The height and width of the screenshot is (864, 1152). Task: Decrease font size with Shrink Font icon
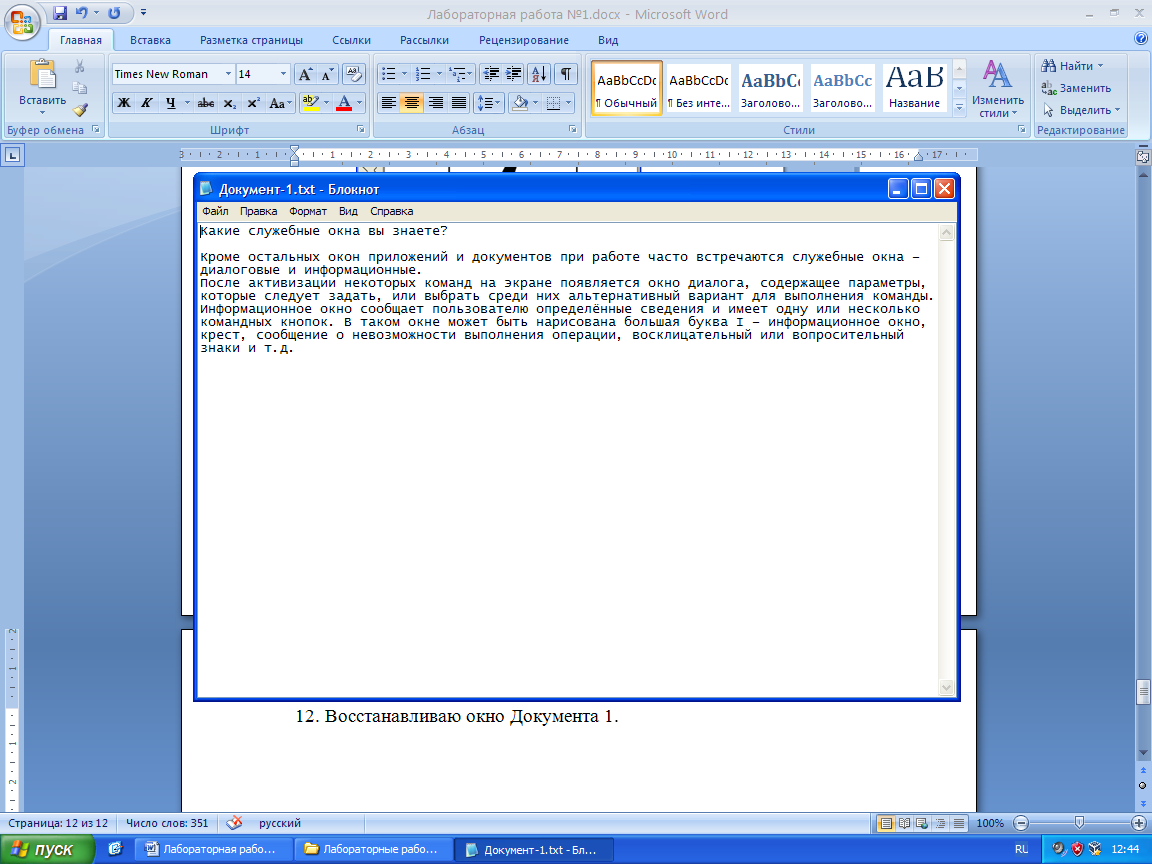tap(328, 74)
